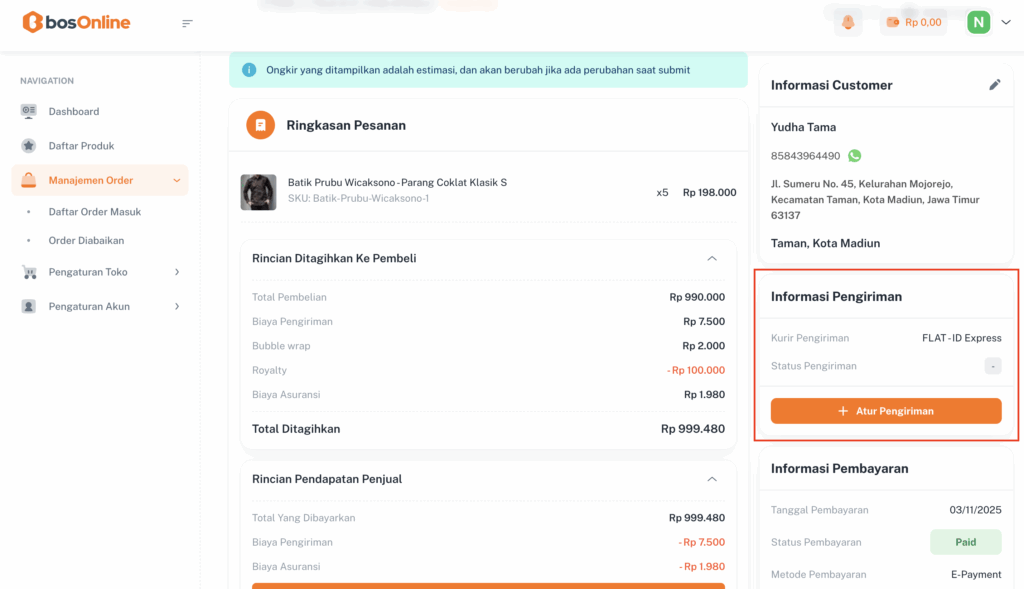Collapse Rincian Ditagihkan Ke Pembeli section
Screen dimensions: 1024x589
pos(712,258)
